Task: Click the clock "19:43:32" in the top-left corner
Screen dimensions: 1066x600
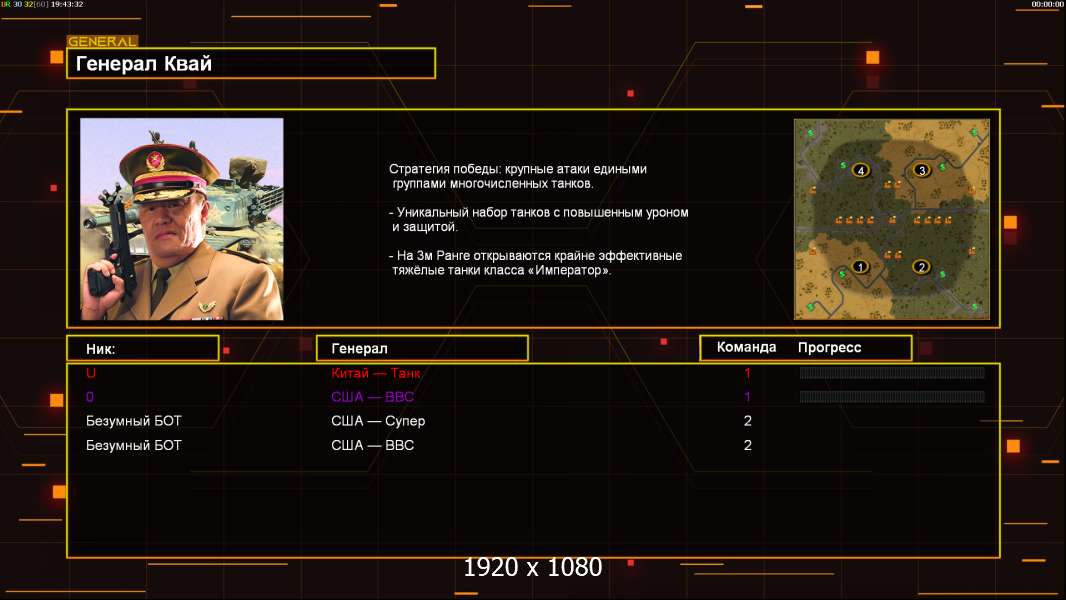Action: pyautogui.click(x=67, y=4)
